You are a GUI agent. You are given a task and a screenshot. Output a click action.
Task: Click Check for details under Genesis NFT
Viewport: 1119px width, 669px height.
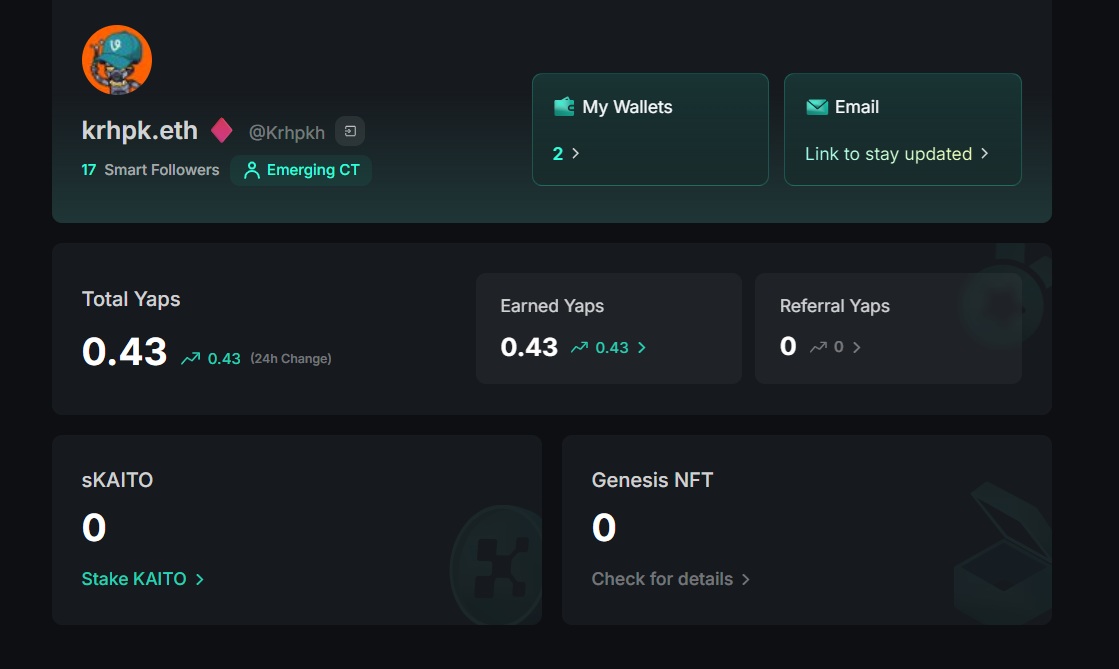pyautogui.click(x=663, y=578)
